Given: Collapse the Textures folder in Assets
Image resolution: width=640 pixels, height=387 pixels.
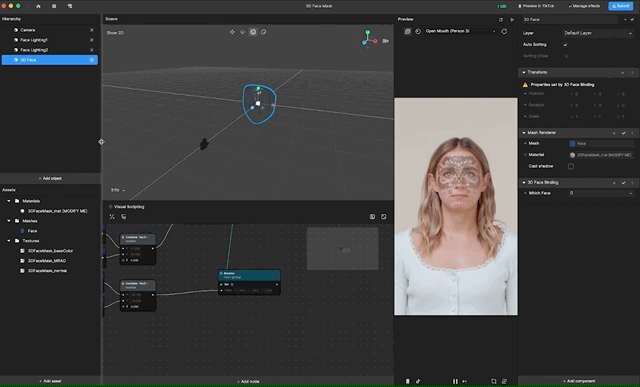Looking at the screenshot, I should click(9, 241).
